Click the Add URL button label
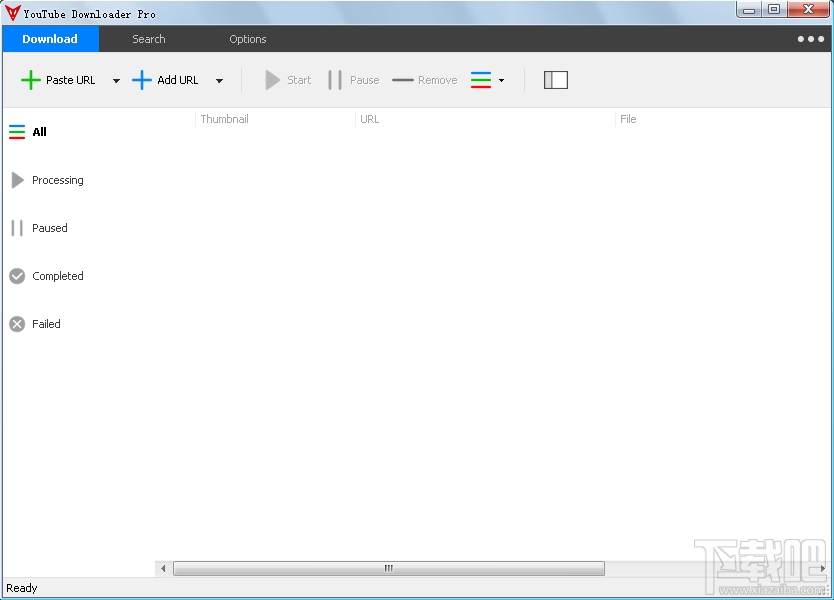The image size is (834, 600). pyautogui.click(x=178, y=80)
